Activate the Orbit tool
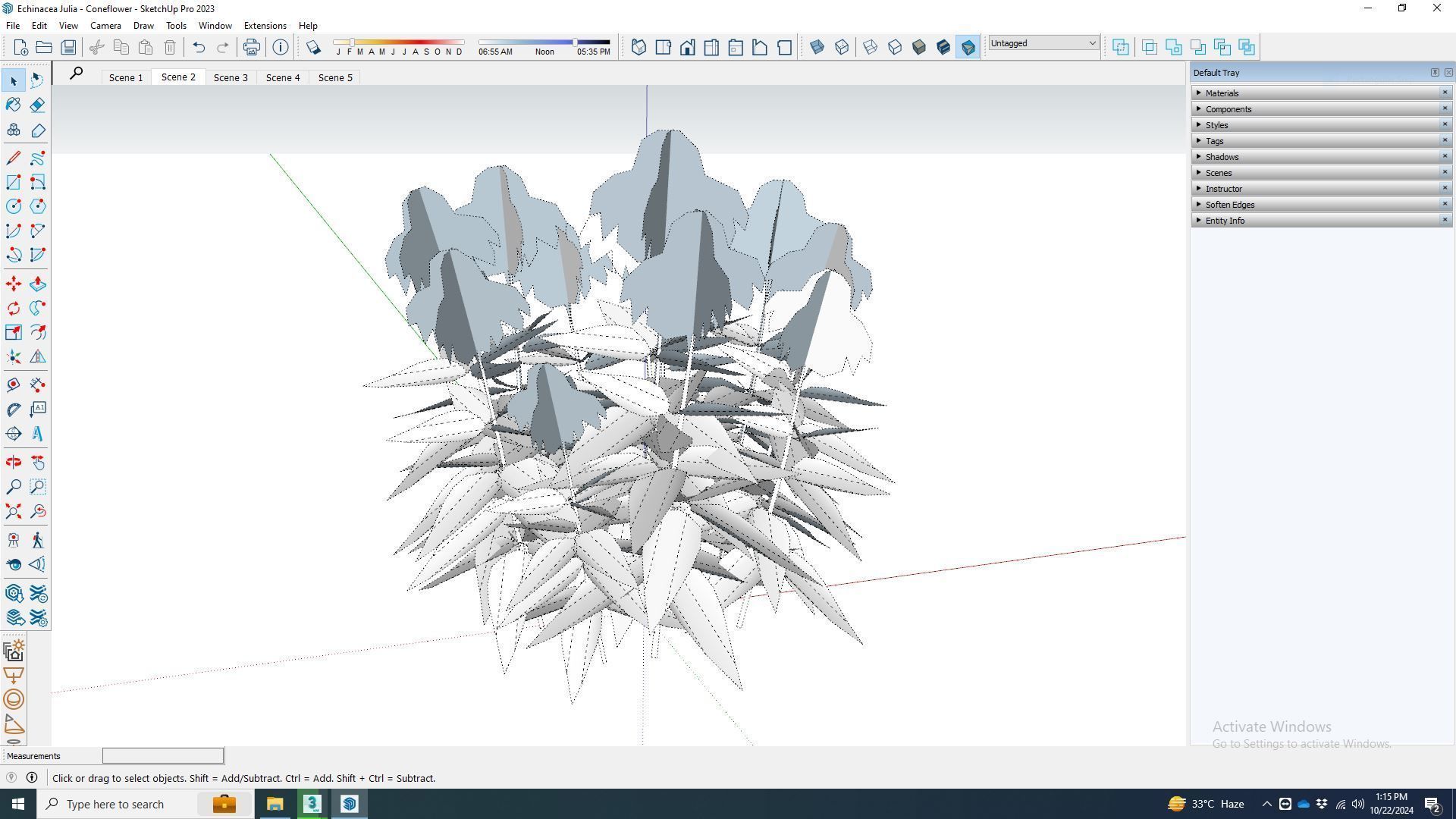The height and width of the screenshot is (819, 1456). coord(14,463)
